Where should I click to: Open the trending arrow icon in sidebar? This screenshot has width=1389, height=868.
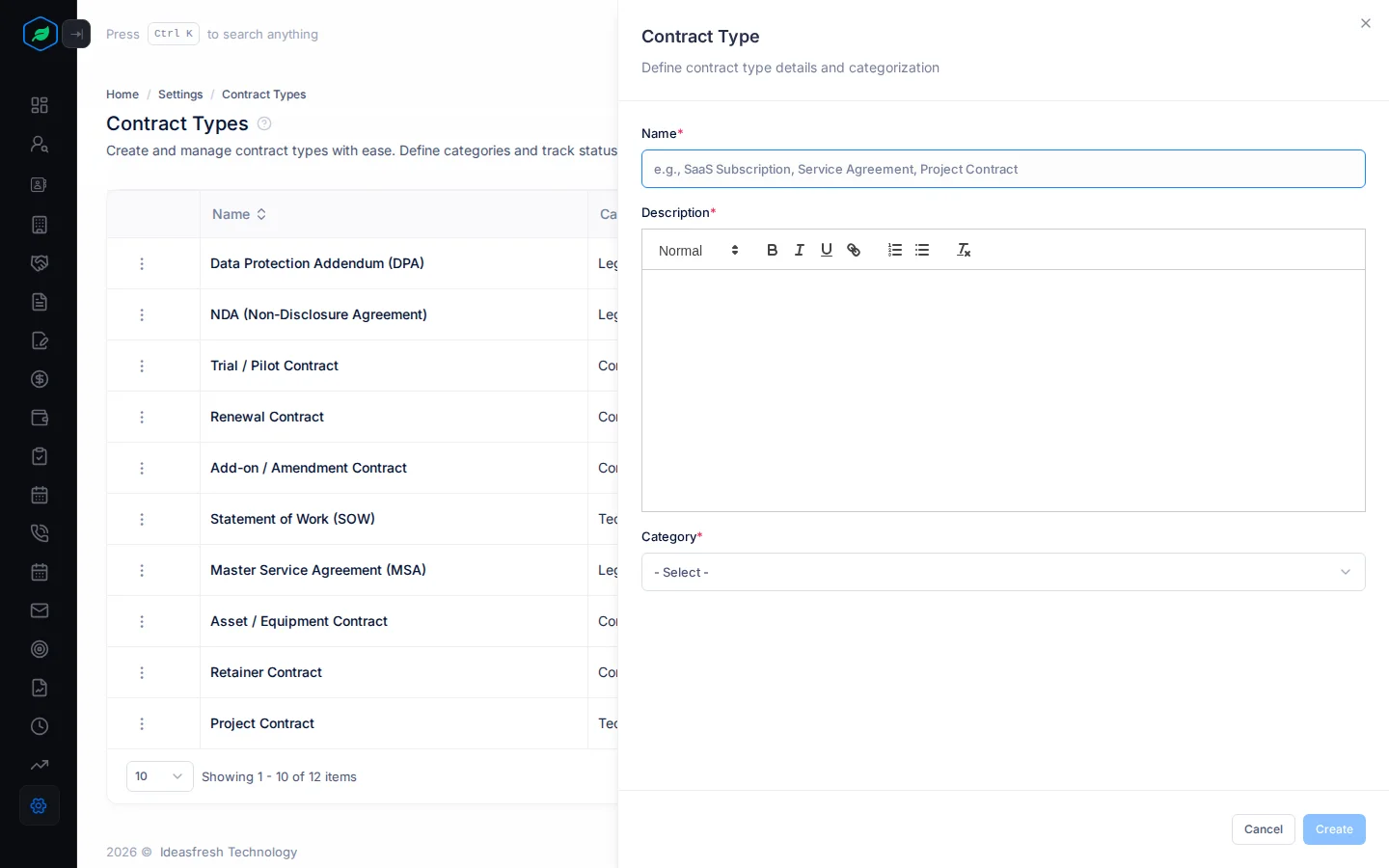(x=40, y=765)
